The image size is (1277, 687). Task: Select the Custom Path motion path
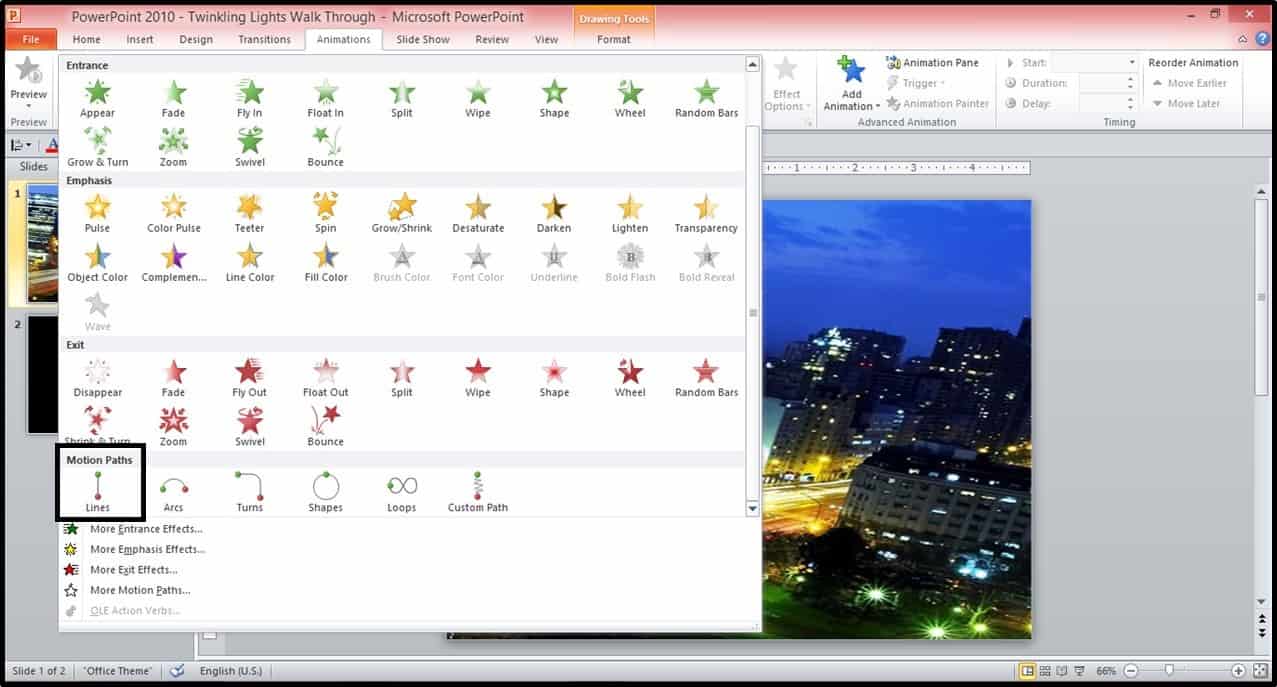pos(478,492)
